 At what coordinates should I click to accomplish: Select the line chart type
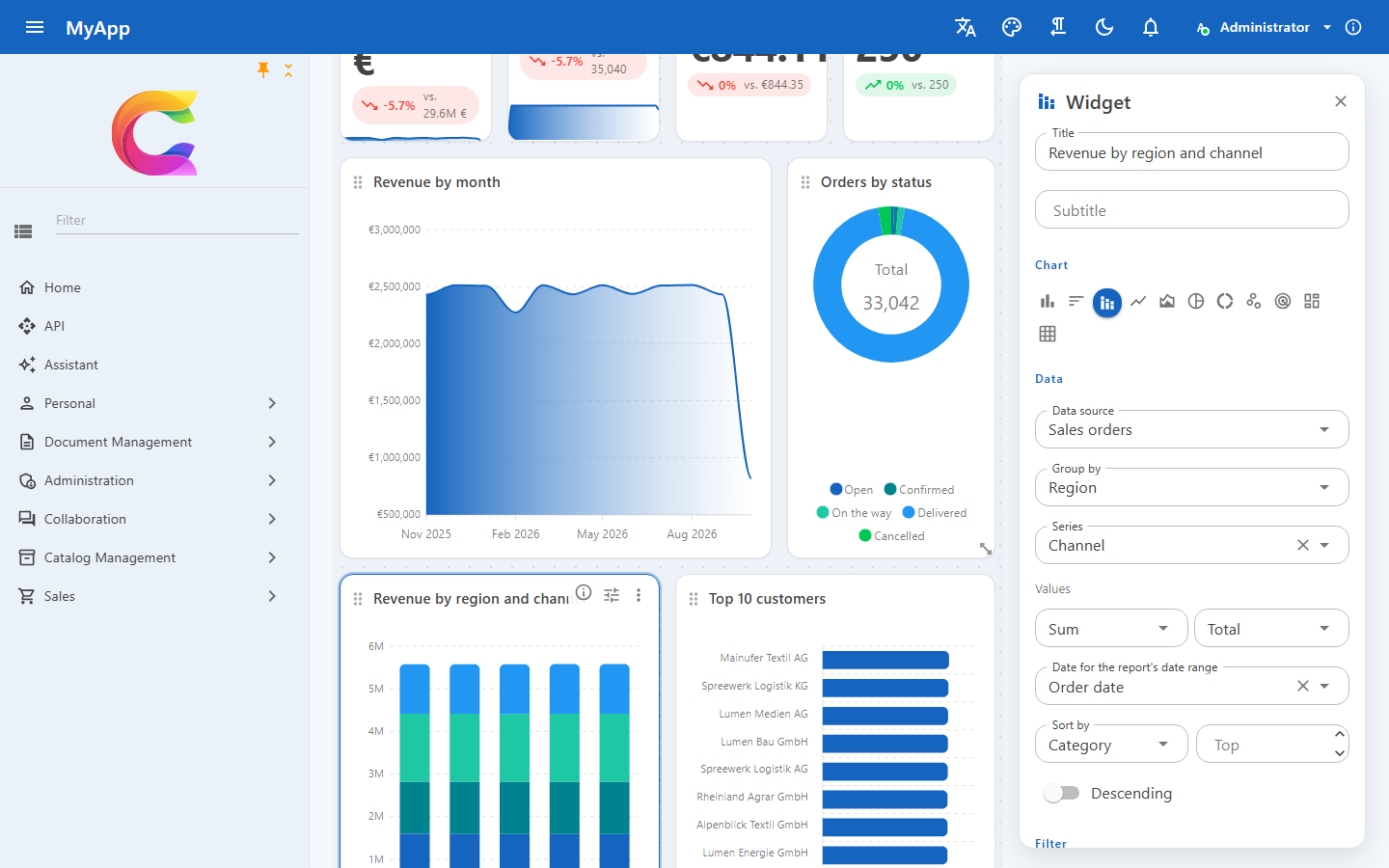coord(1138,302)
